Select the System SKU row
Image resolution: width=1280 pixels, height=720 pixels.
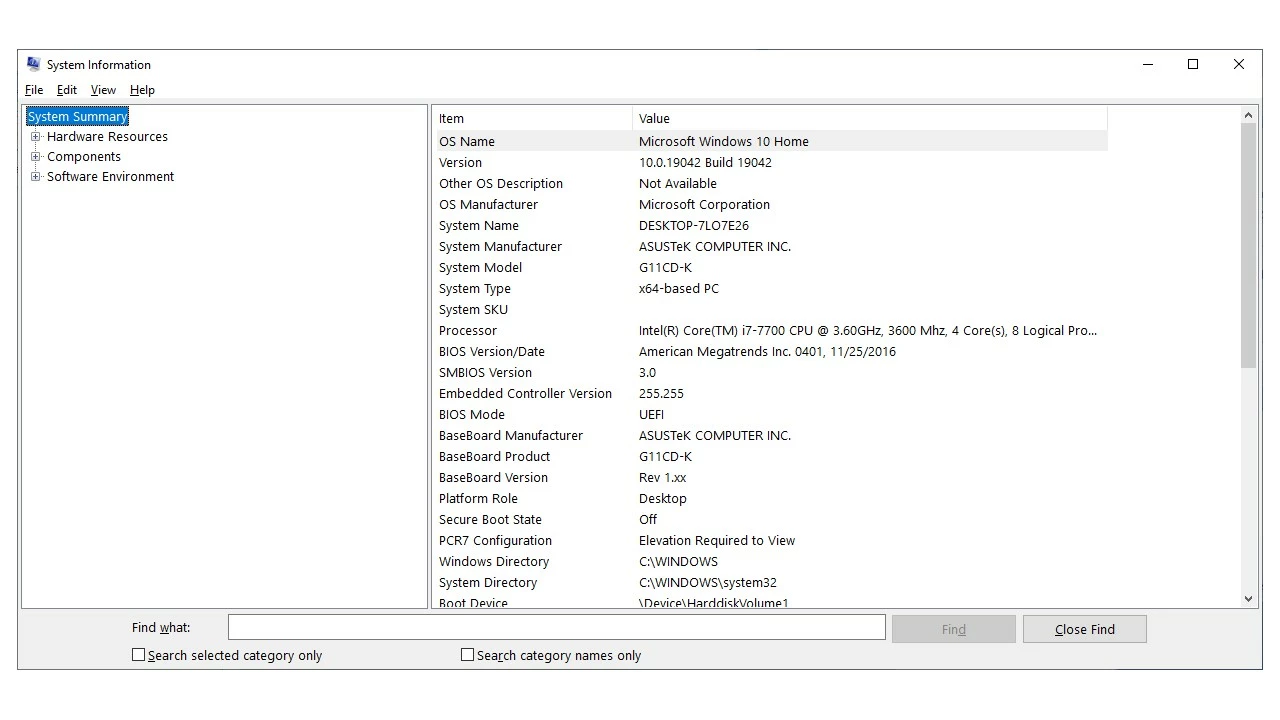click(x=771, y=309)
